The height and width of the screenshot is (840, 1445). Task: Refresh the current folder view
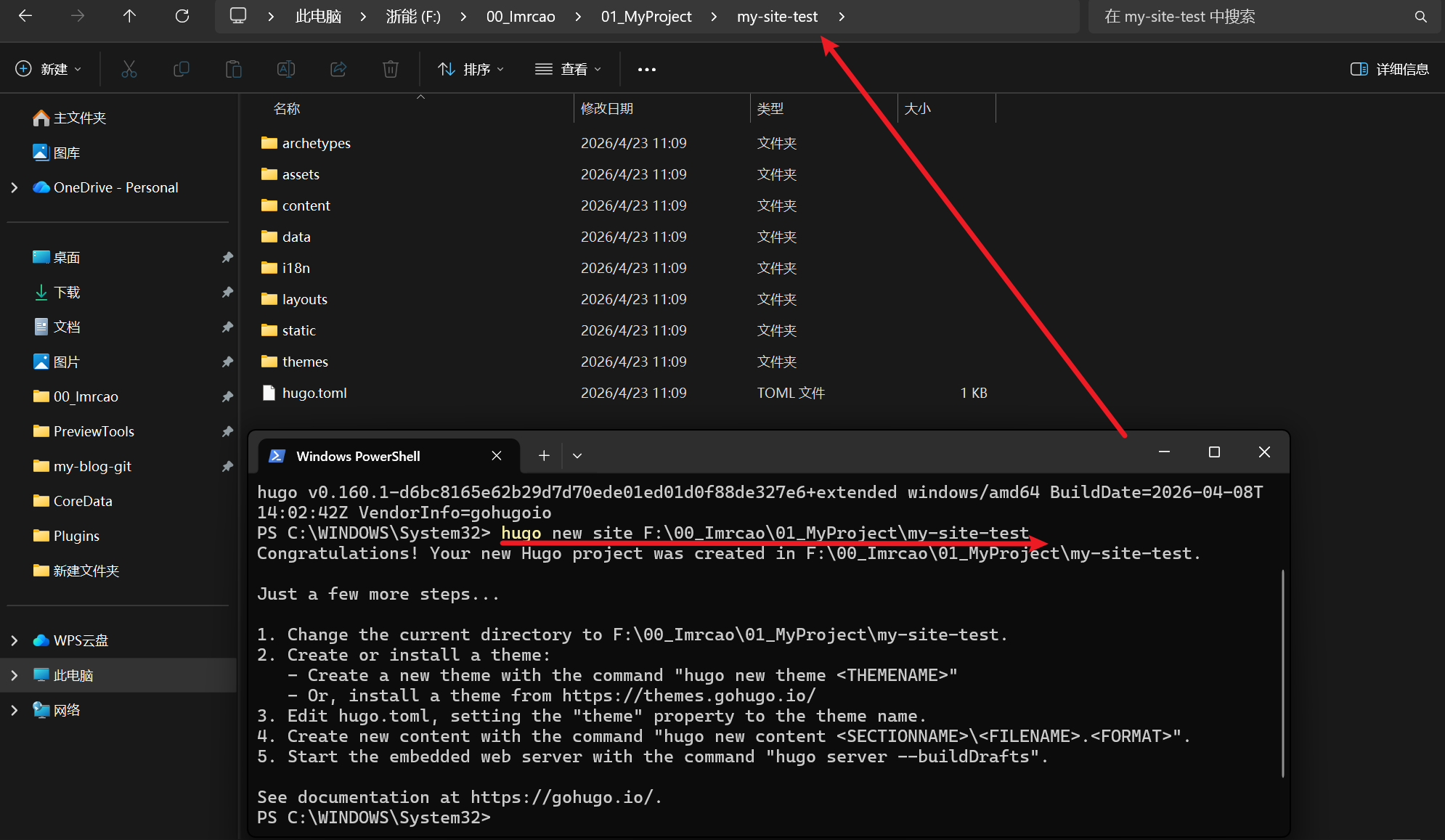click(x=182, y=16)
